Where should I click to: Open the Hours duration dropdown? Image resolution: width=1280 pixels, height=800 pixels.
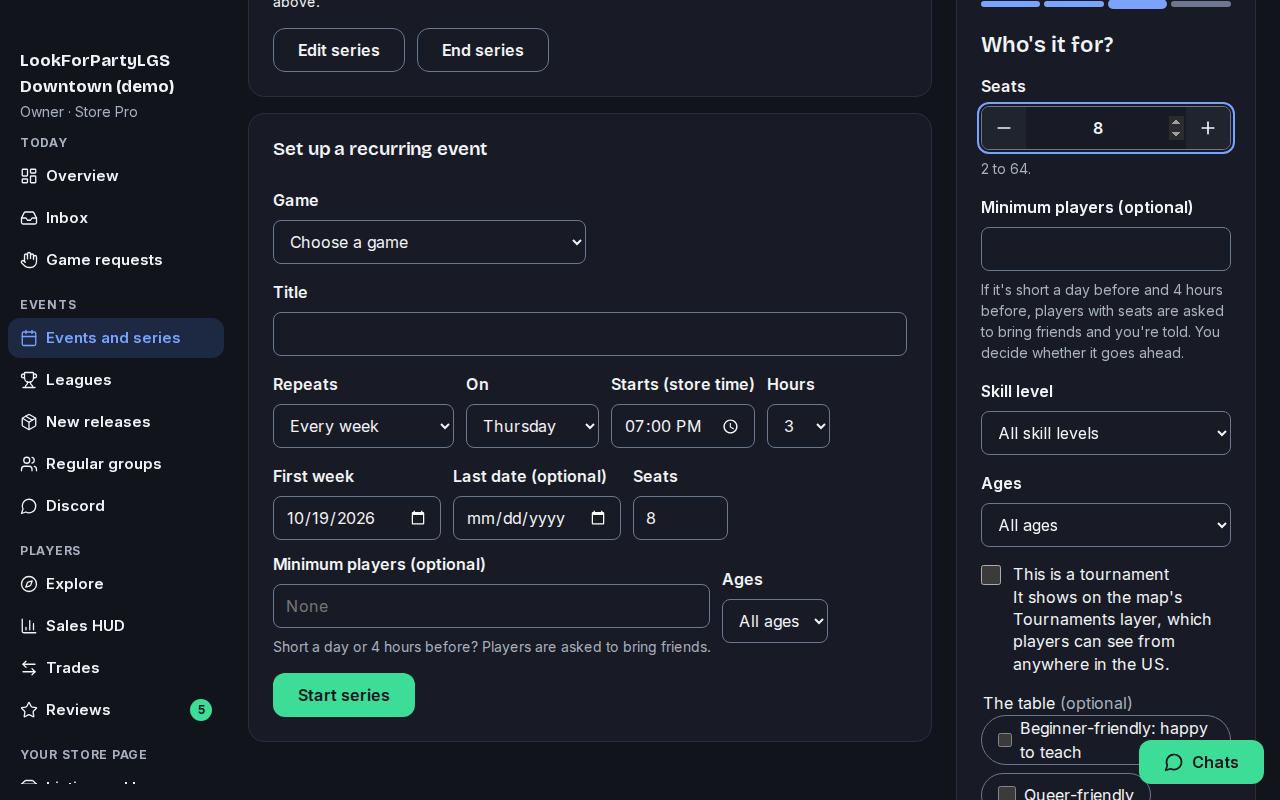tap(798, 426)
